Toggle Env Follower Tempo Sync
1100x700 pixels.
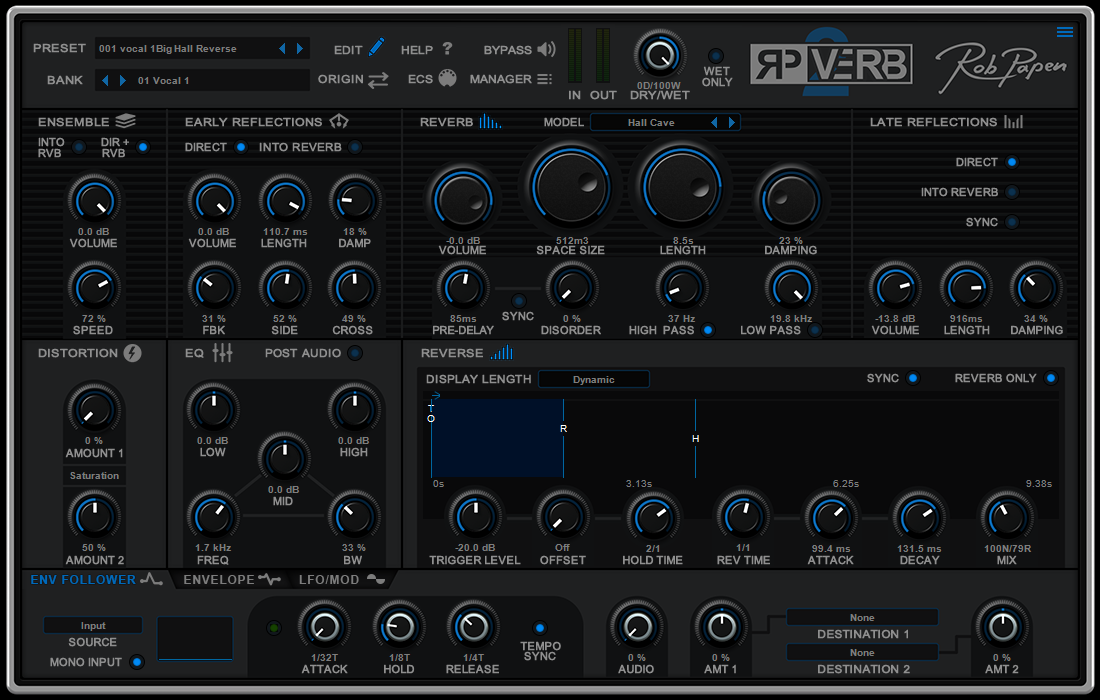click(x=539, y=627)
